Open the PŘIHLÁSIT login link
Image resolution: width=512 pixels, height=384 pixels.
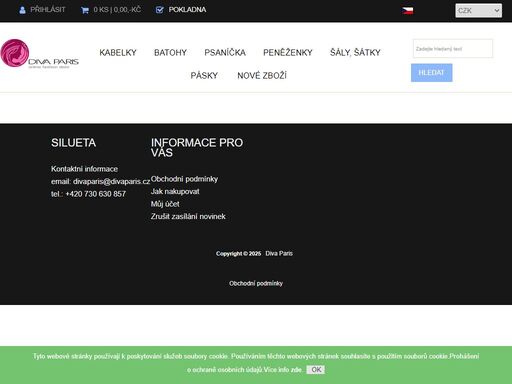tap(48, 10)
